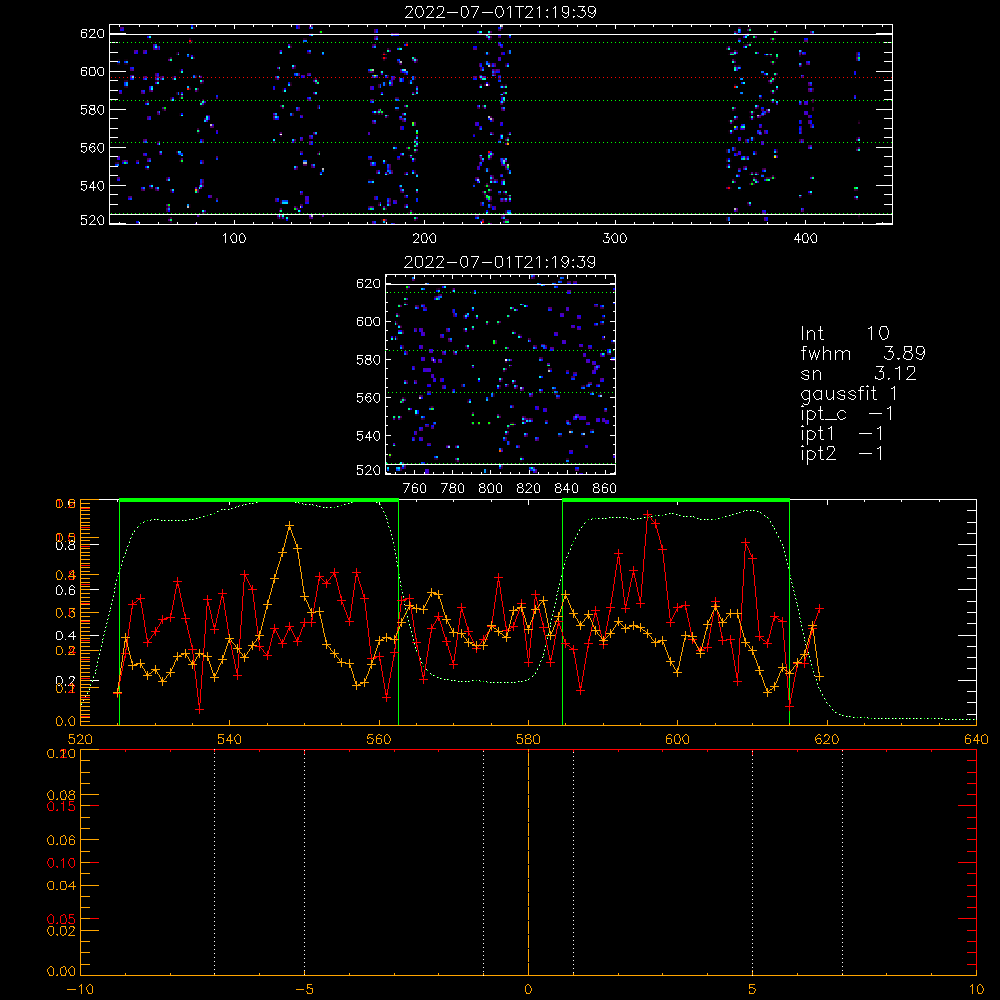Click x-axis label 840 of the small zoomed plot
This screenshot has height=1000, width=1000.
coord(566,489)
